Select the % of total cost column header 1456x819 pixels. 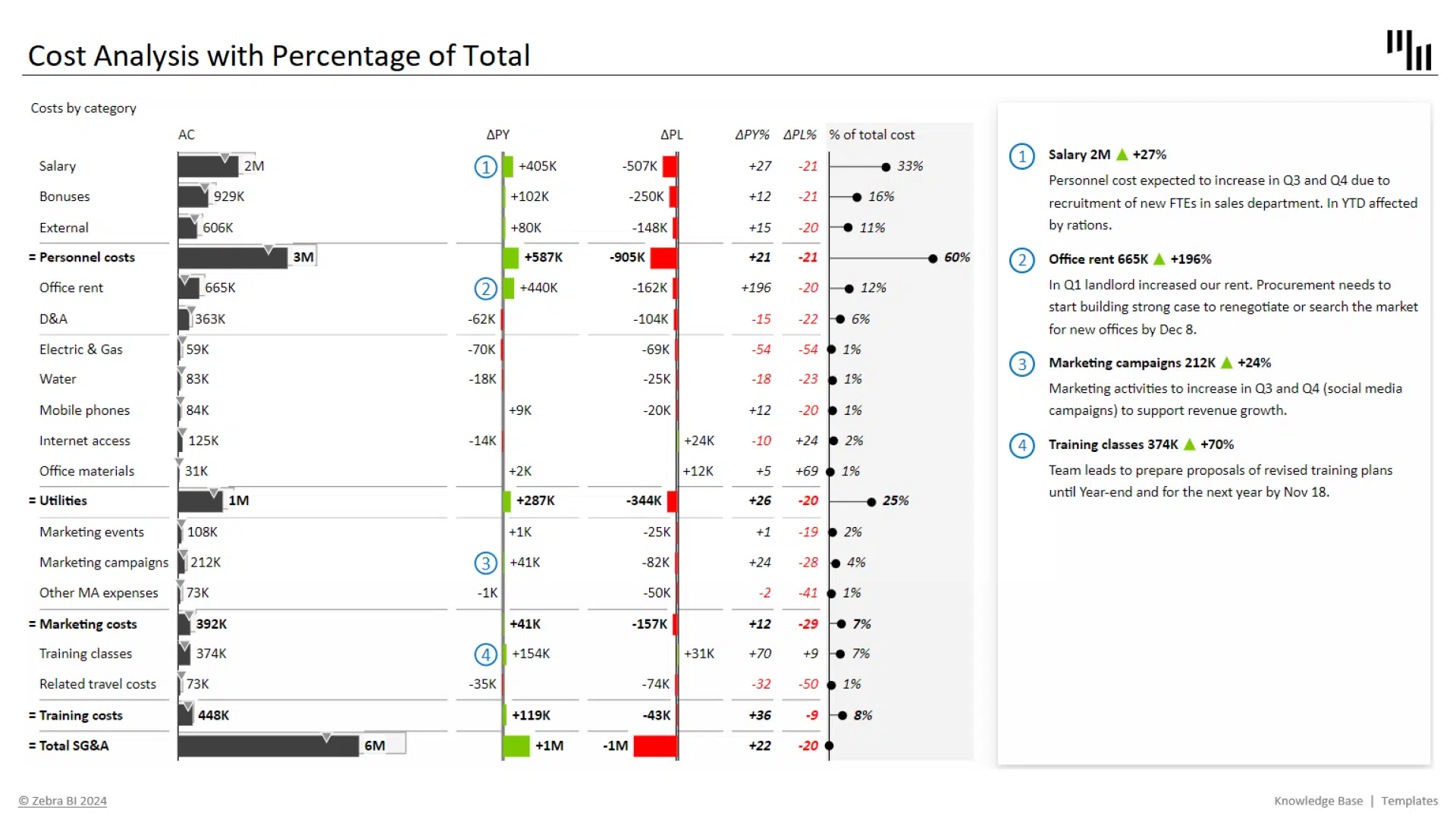(871, 135)
